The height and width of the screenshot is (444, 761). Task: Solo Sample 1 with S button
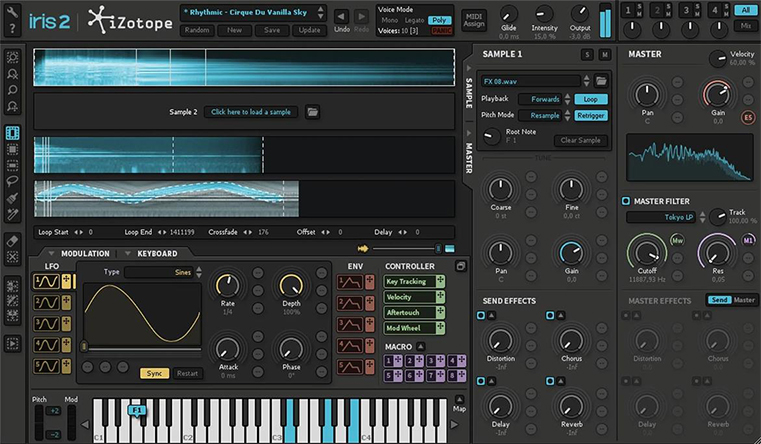(x=587, y=55)
